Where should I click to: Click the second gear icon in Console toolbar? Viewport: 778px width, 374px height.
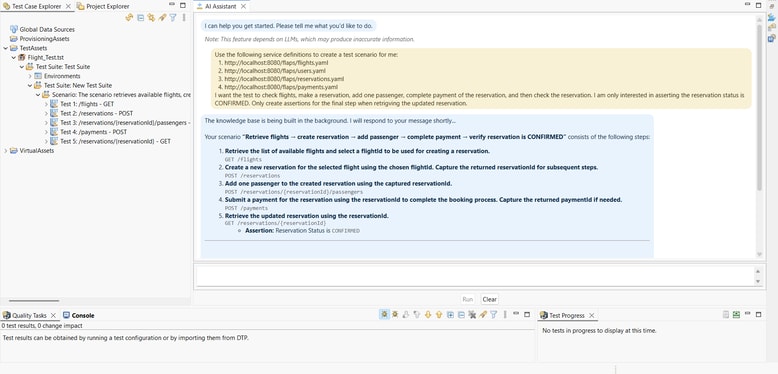tap(395, 314)
